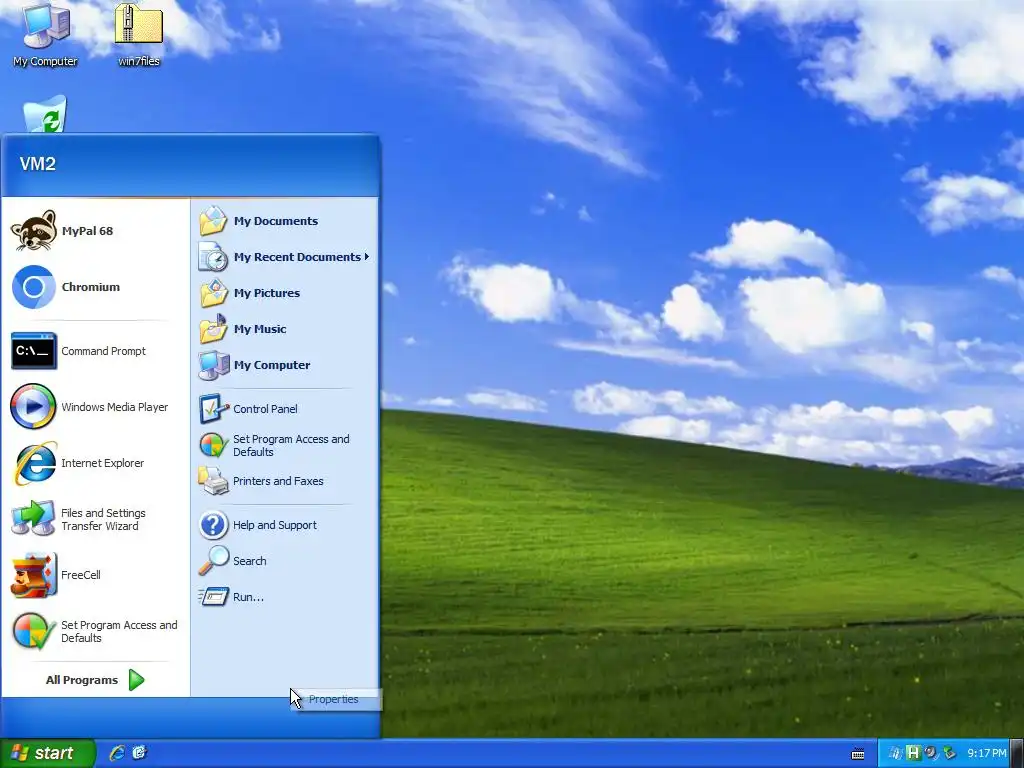Launch Windows Media Player icon

click(33, 406)
